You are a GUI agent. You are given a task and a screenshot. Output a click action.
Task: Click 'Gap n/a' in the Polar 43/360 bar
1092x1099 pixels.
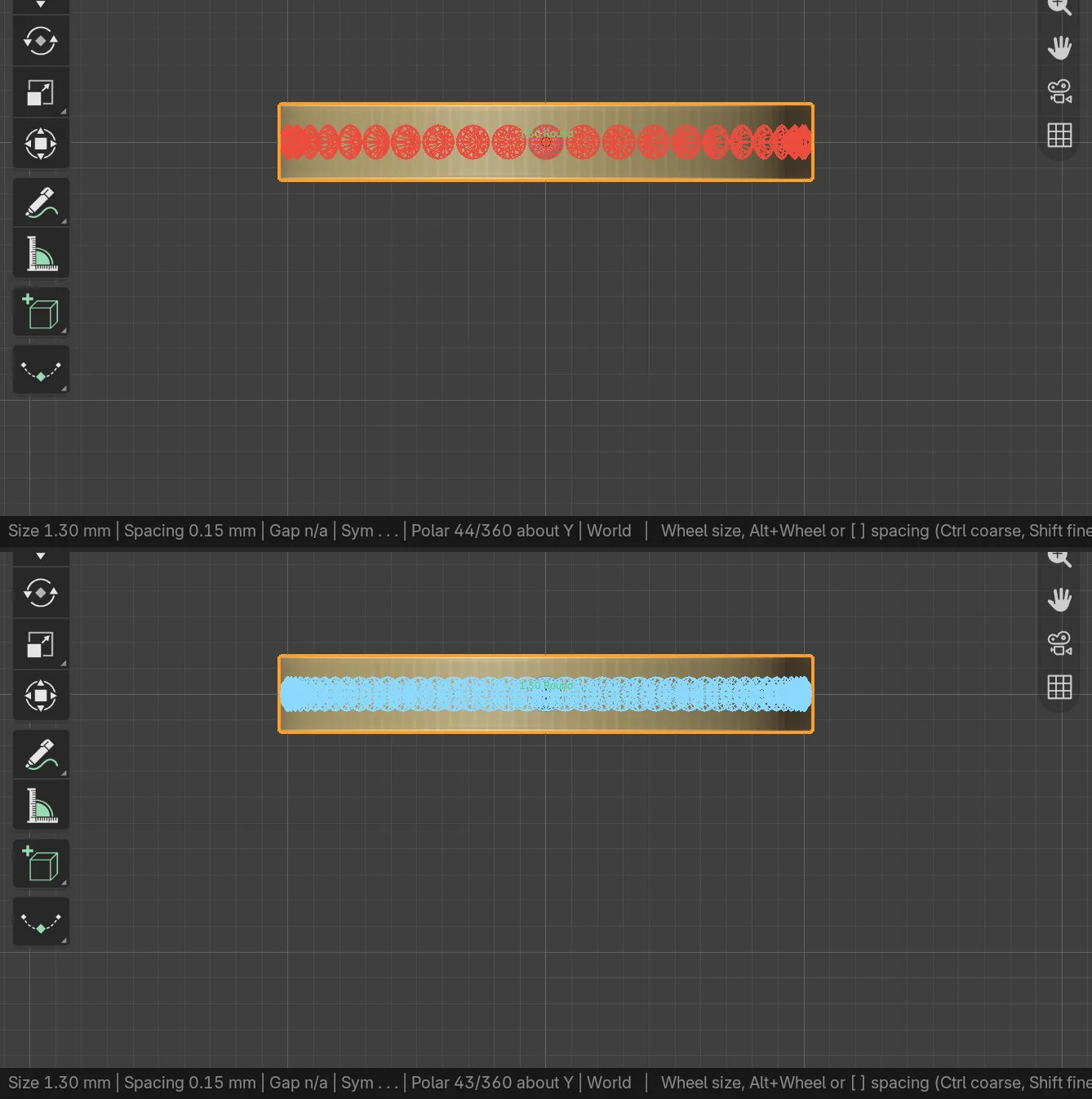point(299,1083)
